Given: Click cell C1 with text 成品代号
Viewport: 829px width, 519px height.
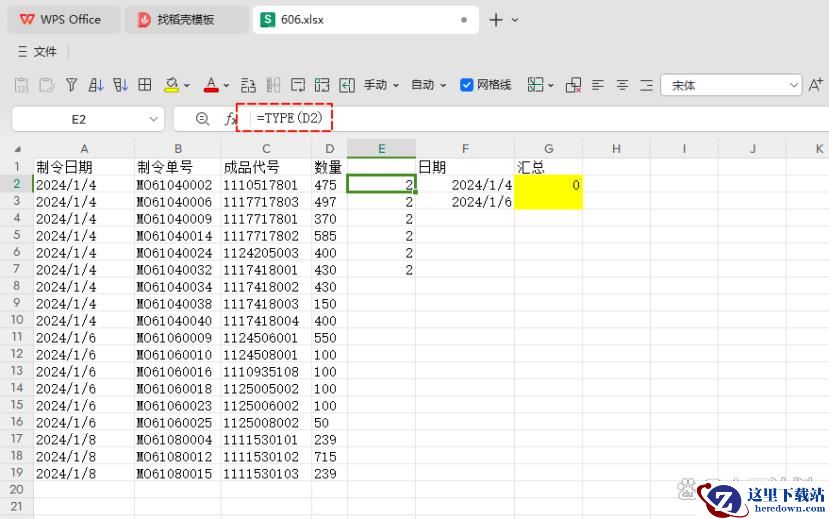Looking at the screenshot, I should (266, 167).
